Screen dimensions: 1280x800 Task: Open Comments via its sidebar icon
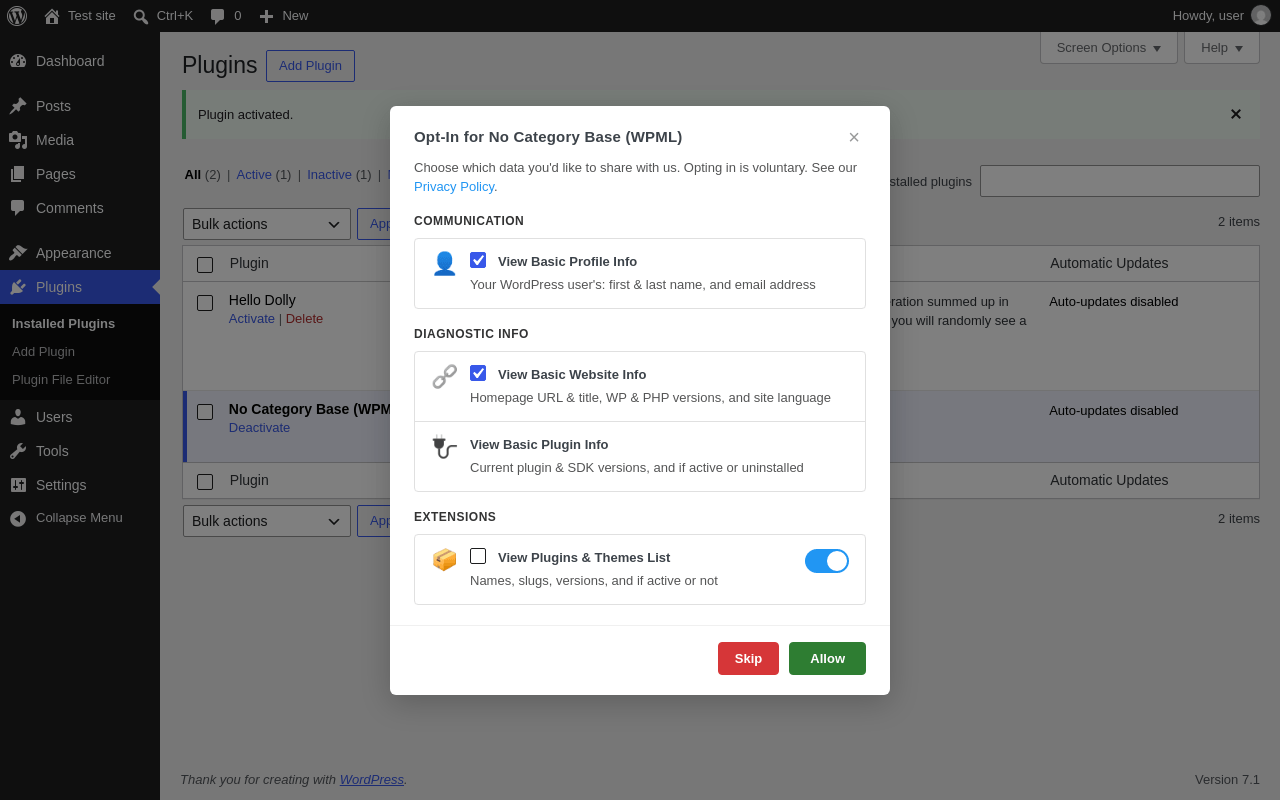coord(18,208)
